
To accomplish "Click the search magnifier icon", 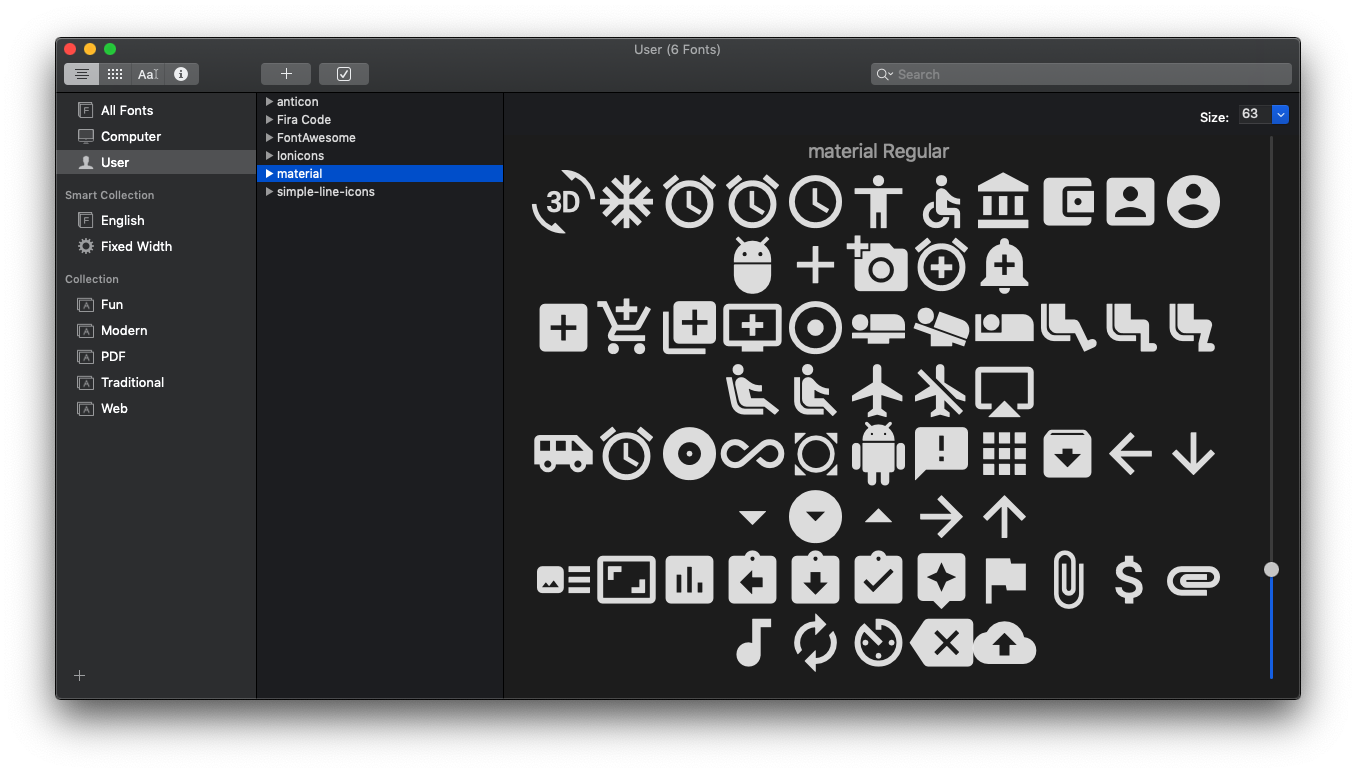I will tap(884, 74).
